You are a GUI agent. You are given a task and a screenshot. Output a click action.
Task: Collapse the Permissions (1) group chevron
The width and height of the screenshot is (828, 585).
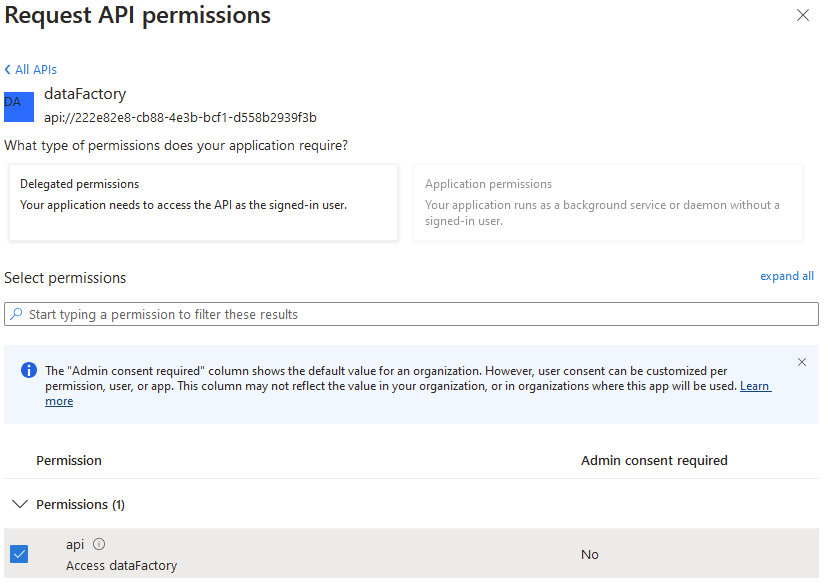tap(19, 504)
